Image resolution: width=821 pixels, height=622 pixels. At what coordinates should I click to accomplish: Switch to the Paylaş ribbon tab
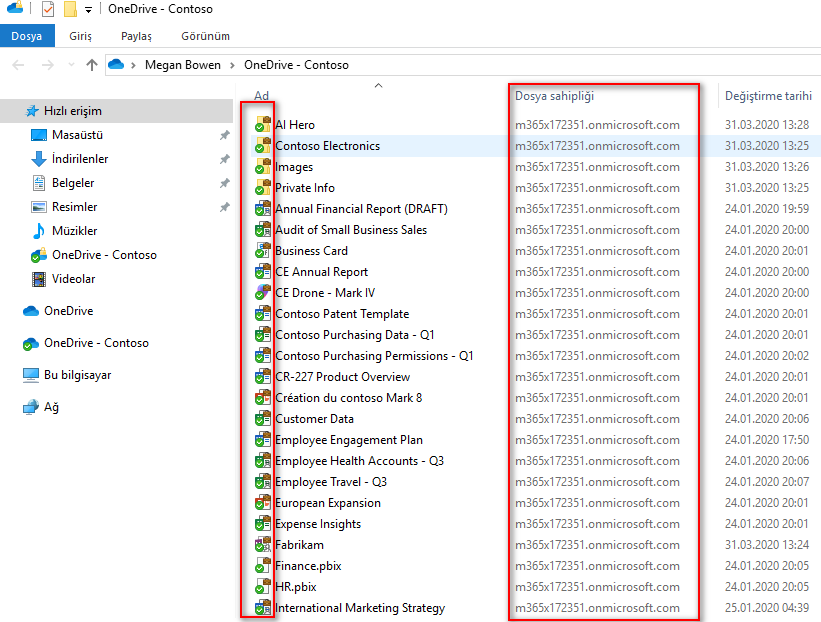click(x=136, y=36)
